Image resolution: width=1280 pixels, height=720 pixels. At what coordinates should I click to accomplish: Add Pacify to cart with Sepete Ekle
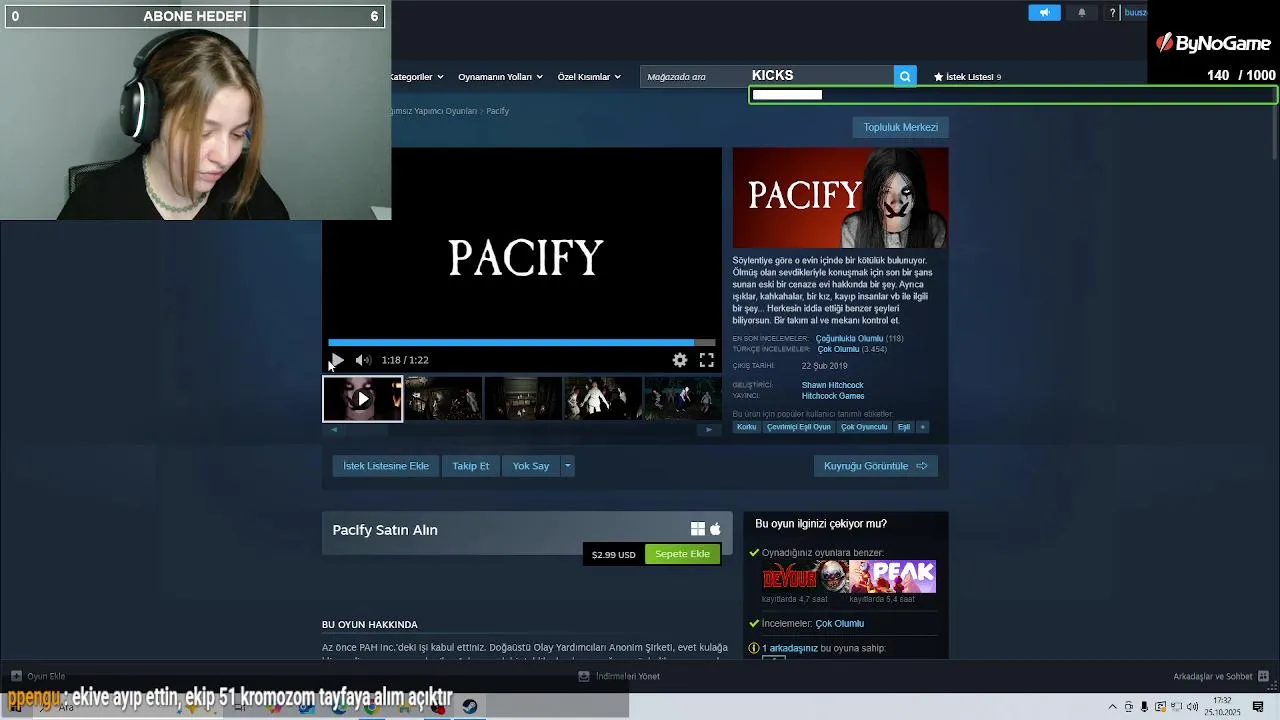pos(682,554)
